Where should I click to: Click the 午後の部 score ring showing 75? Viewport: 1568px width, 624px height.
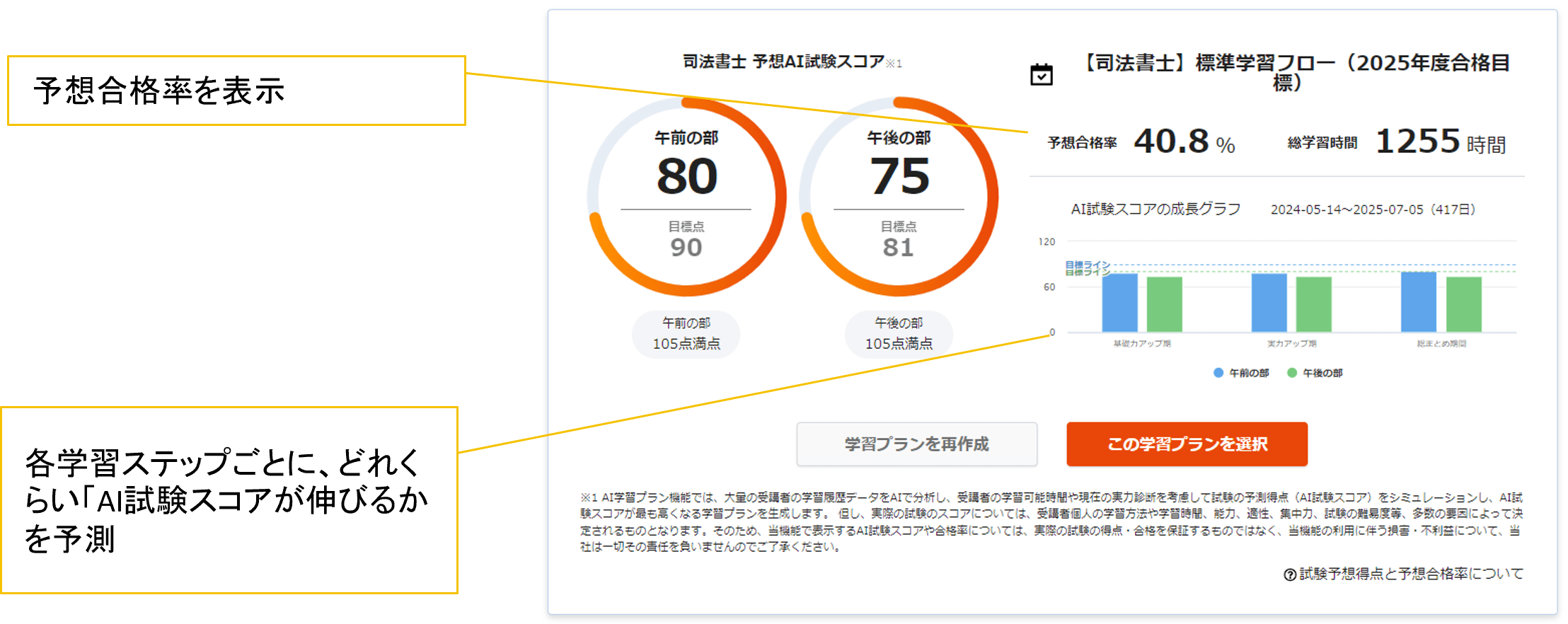[899, 197]
